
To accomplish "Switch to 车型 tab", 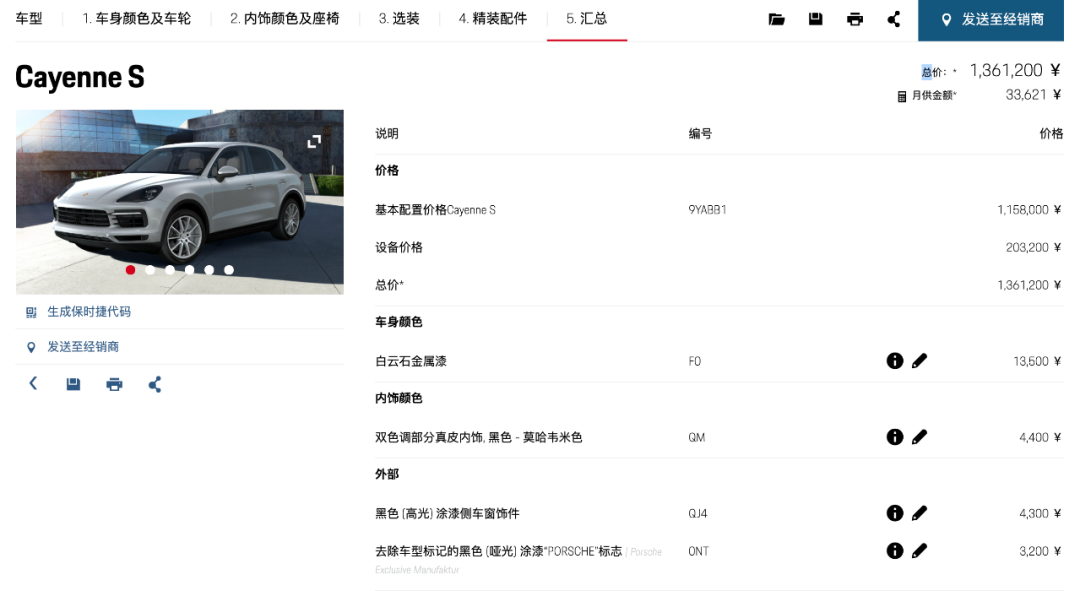I will pyautogui.click(x=29, y=19).
